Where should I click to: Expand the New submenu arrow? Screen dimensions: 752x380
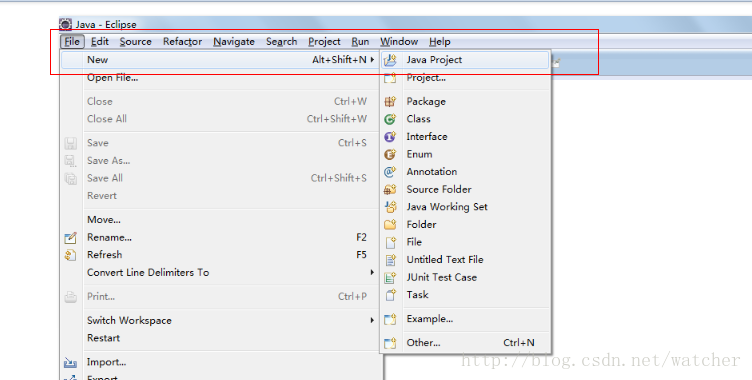pyautogui.click(x=372, y=59)
